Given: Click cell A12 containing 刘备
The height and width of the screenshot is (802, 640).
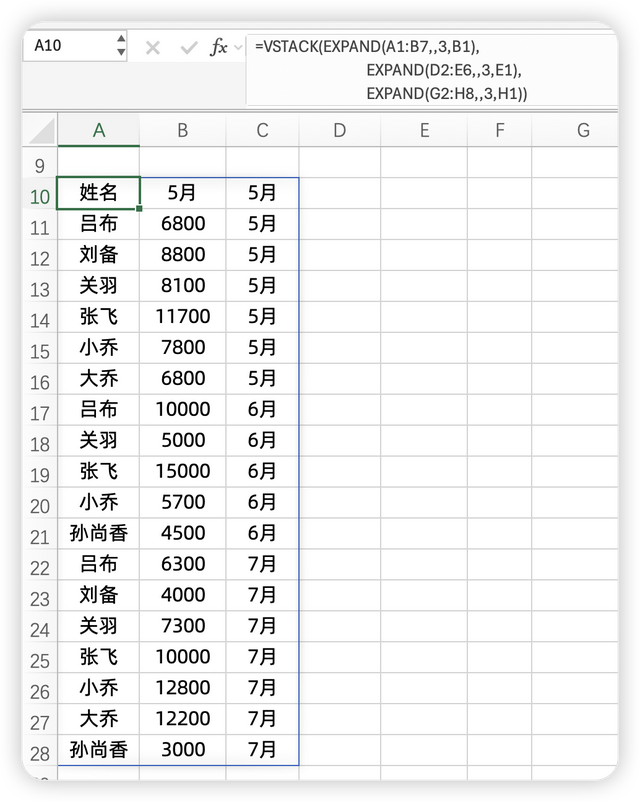Looking at the screenshot, I should tap(99, 255).
